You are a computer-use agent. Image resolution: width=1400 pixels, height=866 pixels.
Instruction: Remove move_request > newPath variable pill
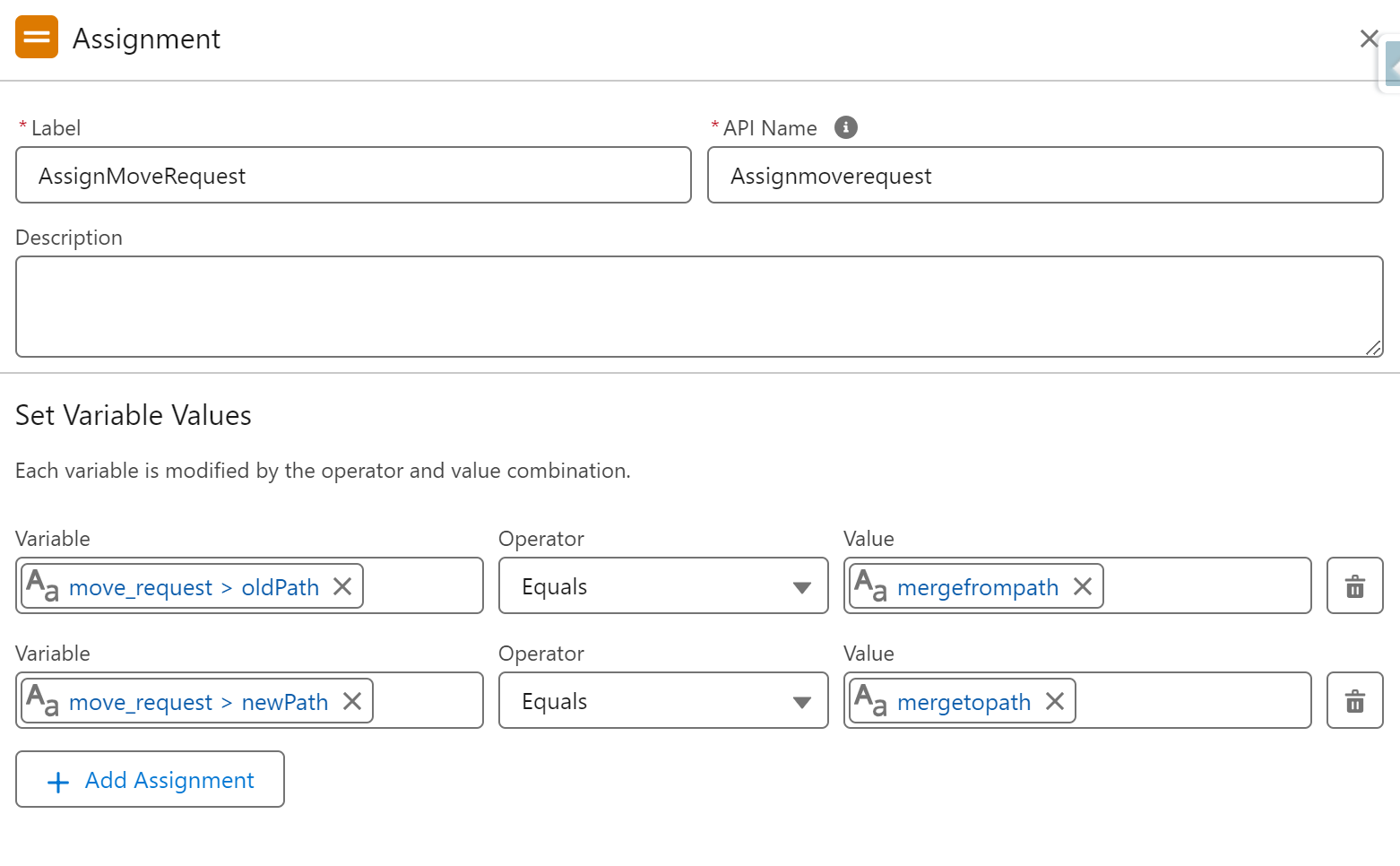(x=352, y=701)
